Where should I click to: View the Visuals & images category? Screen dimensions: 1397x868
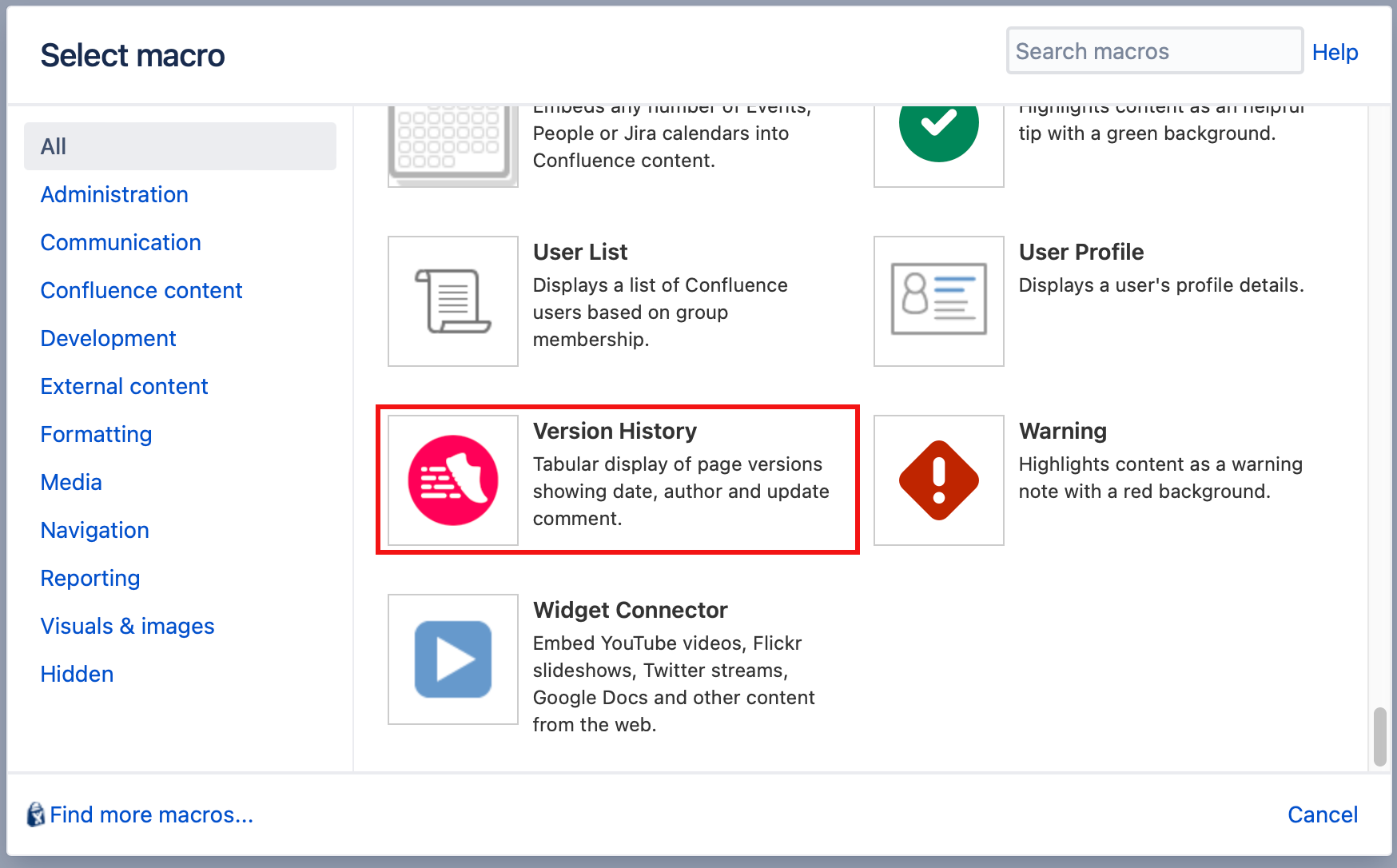pos(127,626)
